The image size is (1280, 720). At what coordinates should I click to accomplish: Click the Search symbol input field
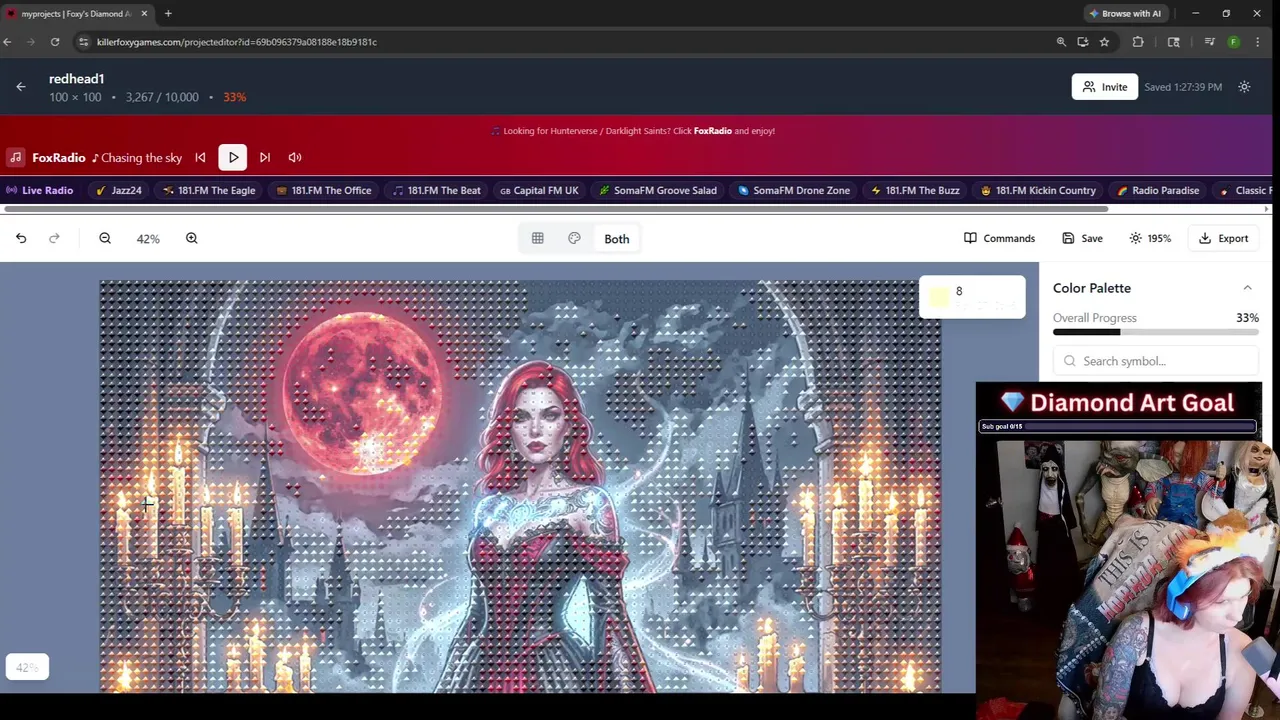[1156, 361]
